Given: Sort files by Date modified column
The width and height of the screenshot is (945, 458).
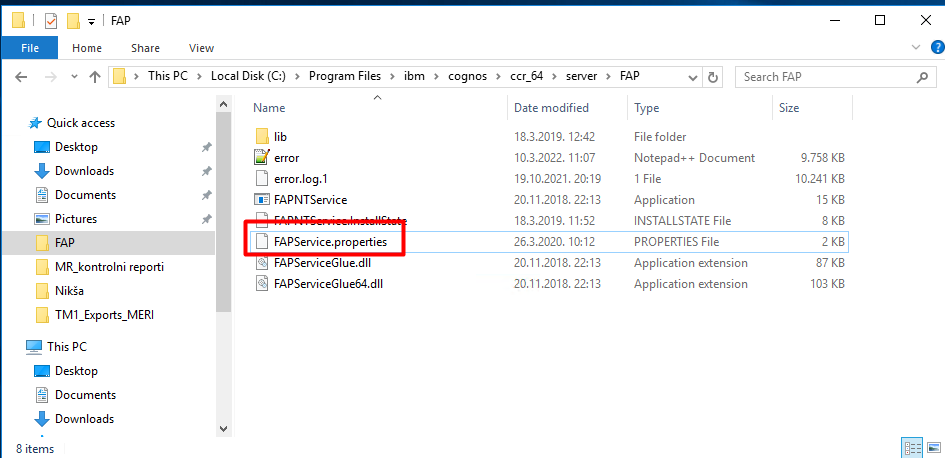Looking at the screenshot, I should (x=551, y=108).
